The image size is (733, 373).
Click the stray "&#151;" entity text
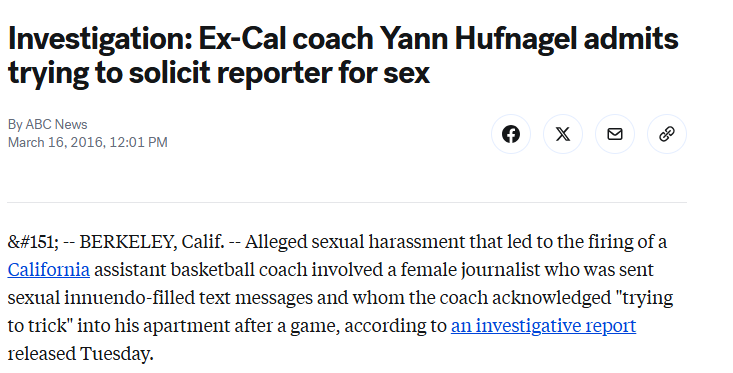(33, 242)
